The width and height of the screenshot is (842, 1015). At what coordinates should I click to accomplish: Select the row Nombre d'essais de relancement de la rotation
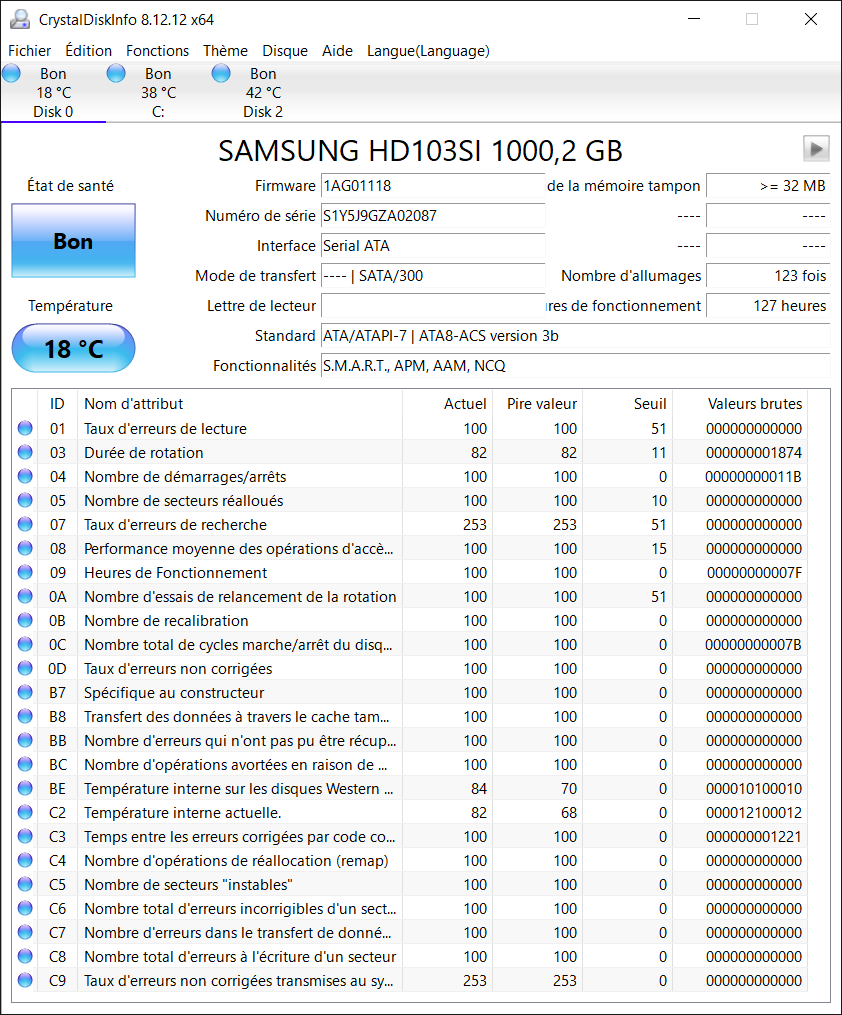(410, 596)
